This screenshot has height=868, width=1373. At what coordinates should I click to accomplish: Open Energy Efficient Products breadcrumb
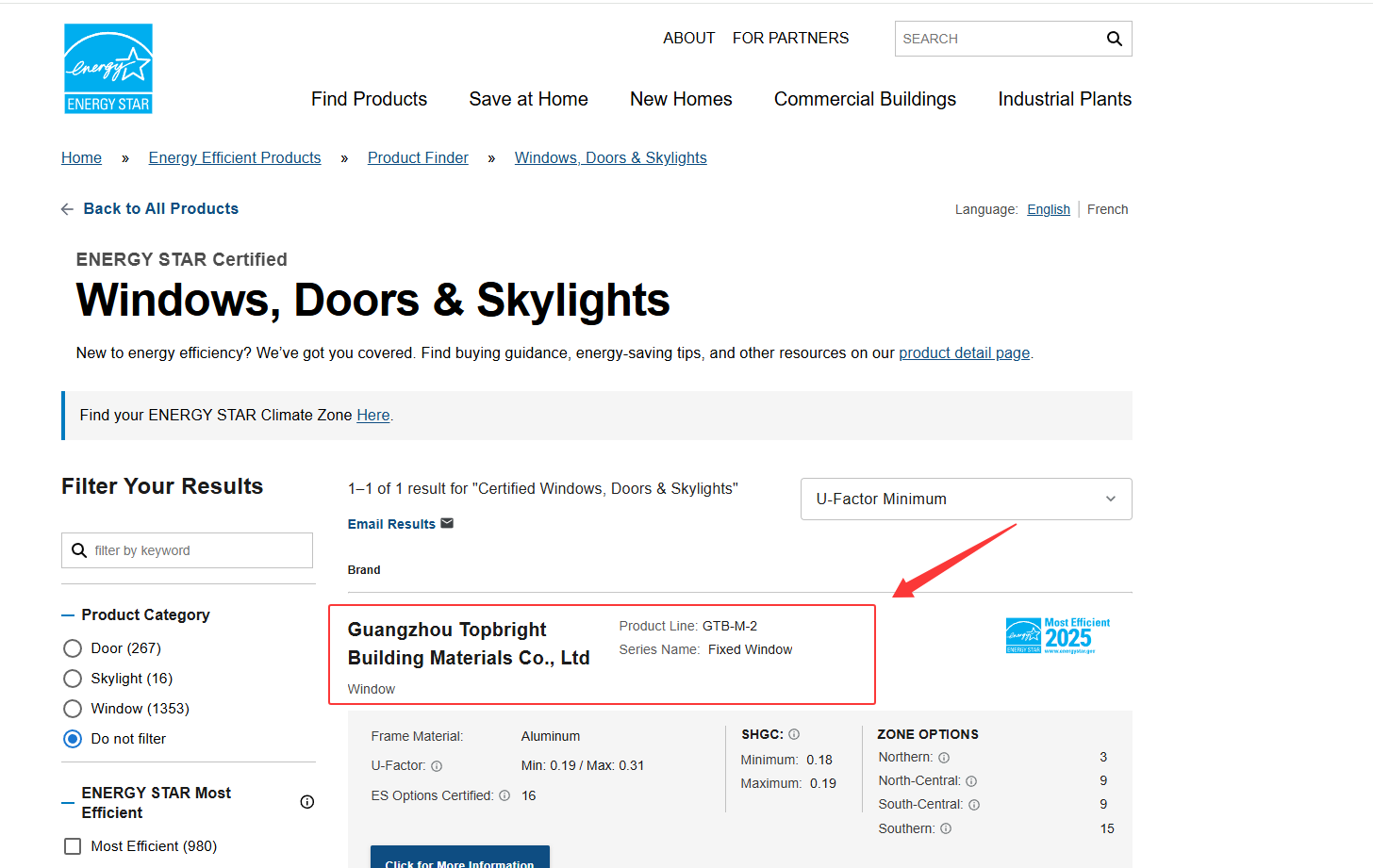click(x=235, y=157)
